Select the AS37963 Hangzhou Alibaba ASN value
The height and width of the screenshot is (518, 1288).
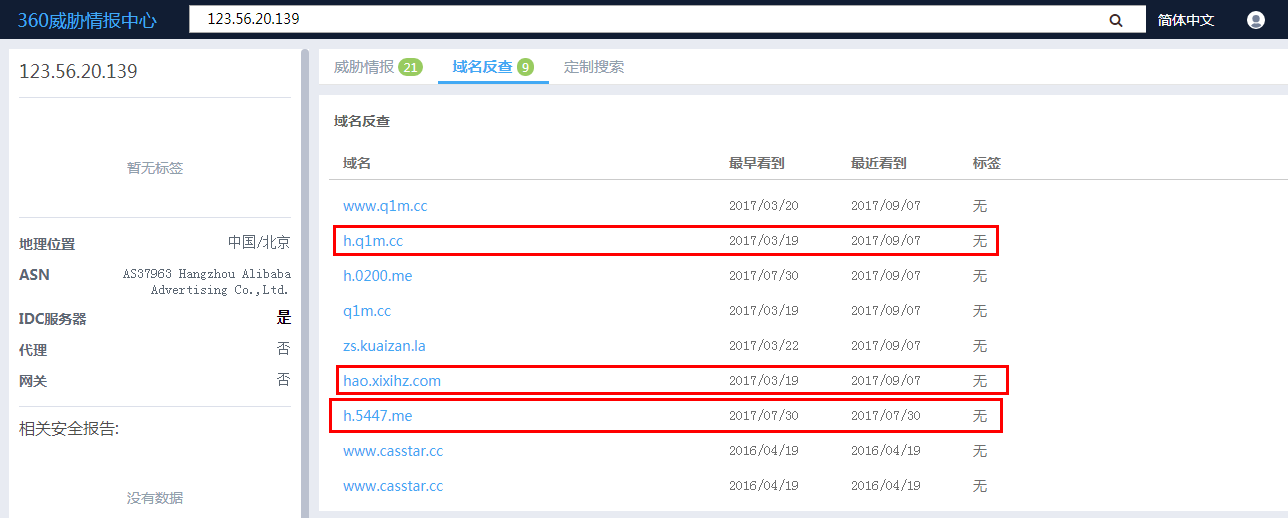coord(207,282)
